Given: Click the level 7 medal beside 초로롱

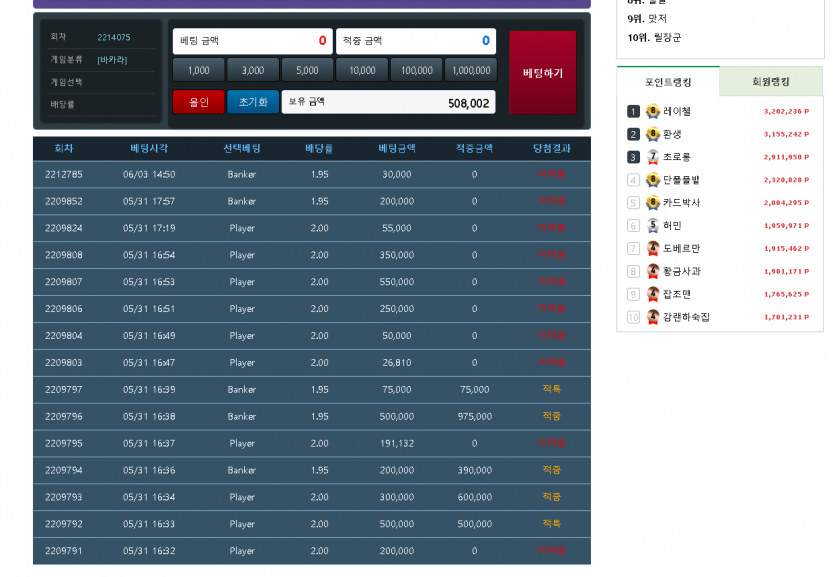Looking at the screenshot, I should click(x=653, y=157).
